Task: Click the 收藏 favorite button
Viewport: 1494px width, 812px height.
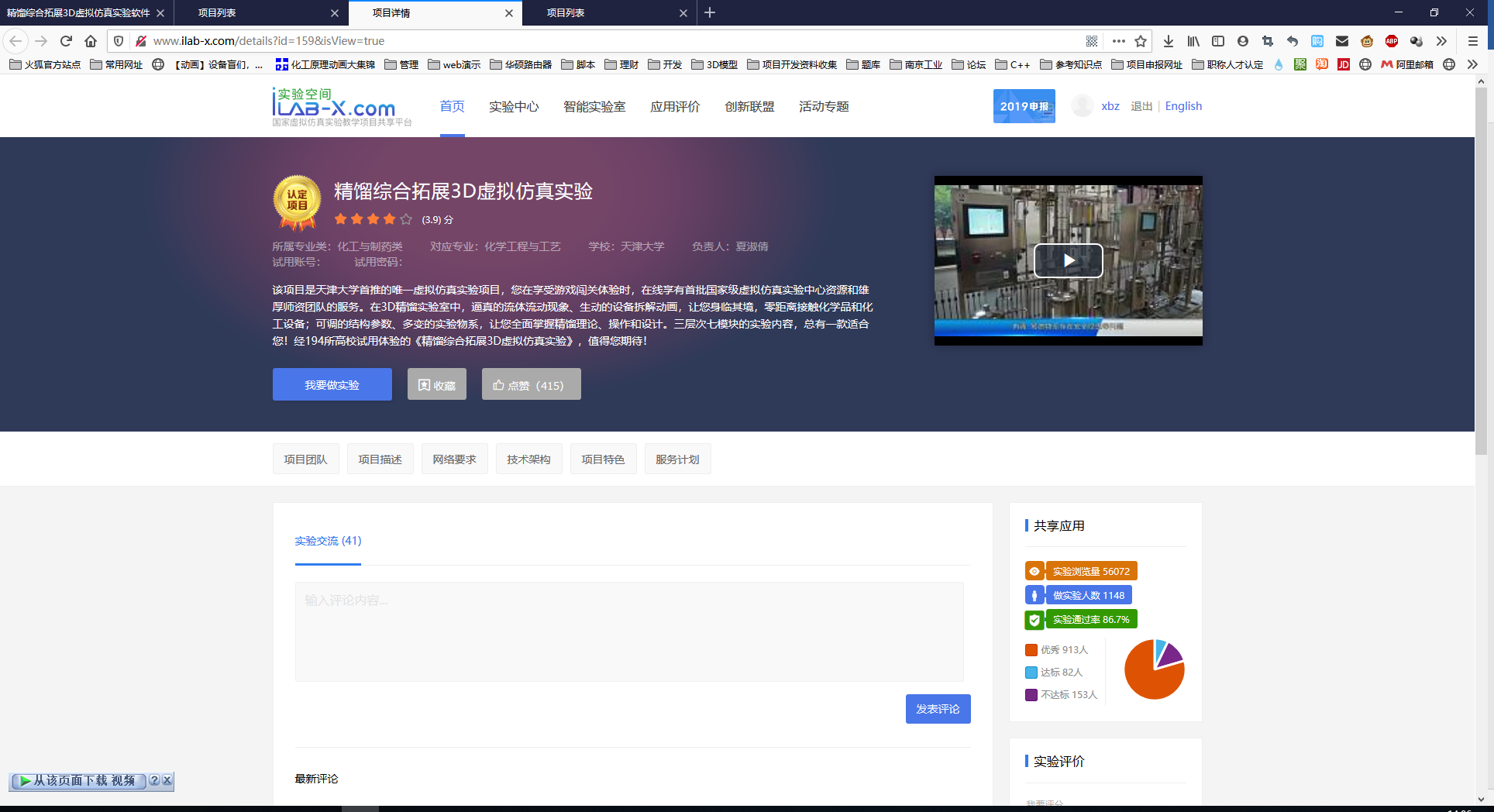Action: (x=437, y=384)
